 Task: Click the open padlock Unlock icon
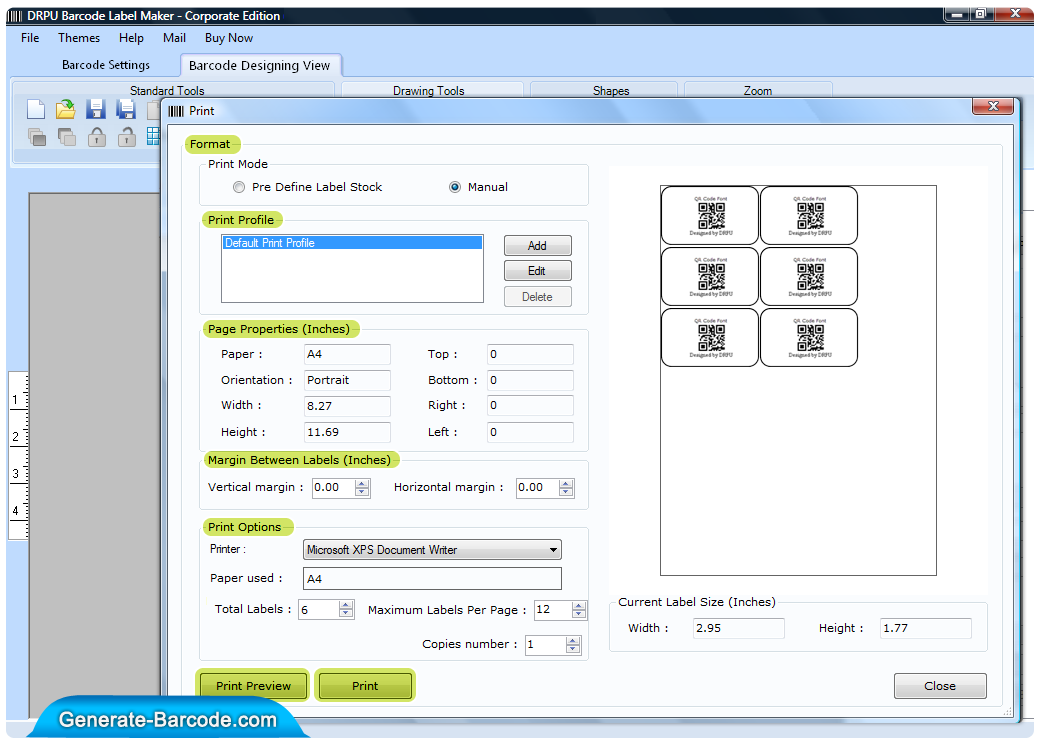tap(126, 137)
